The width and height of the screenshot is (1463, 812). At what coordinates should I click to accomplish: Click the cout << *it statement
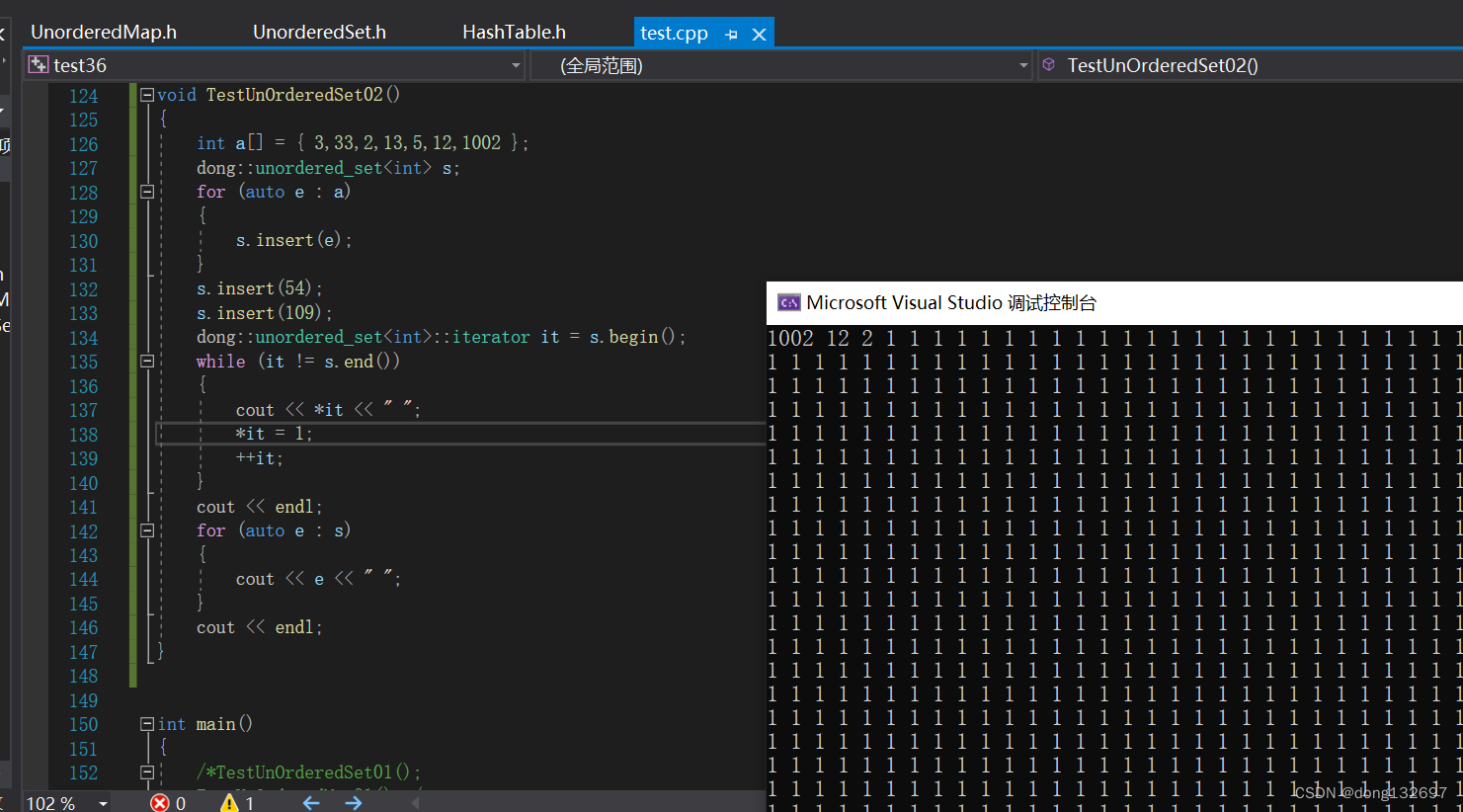click(x=328, y=410)
